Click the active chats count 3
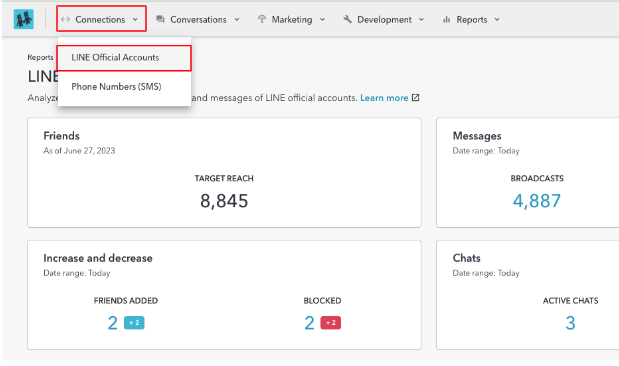The height and width of the screenshot is (366, 619). coord(570,323)
